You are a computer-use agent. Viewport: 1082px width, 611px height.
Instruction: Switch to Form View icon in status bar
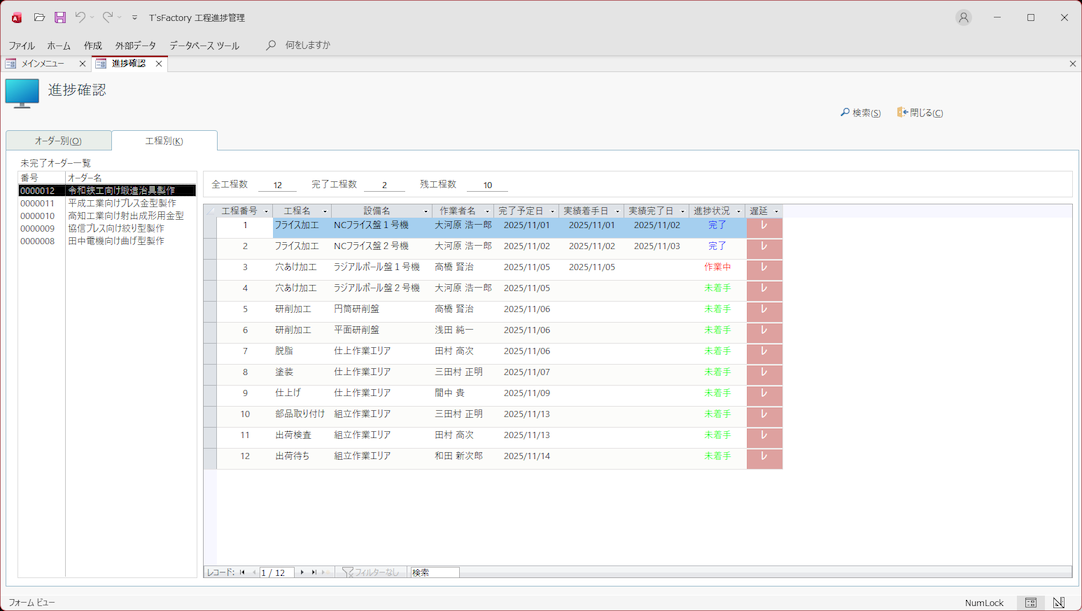tap(1031, 603)
